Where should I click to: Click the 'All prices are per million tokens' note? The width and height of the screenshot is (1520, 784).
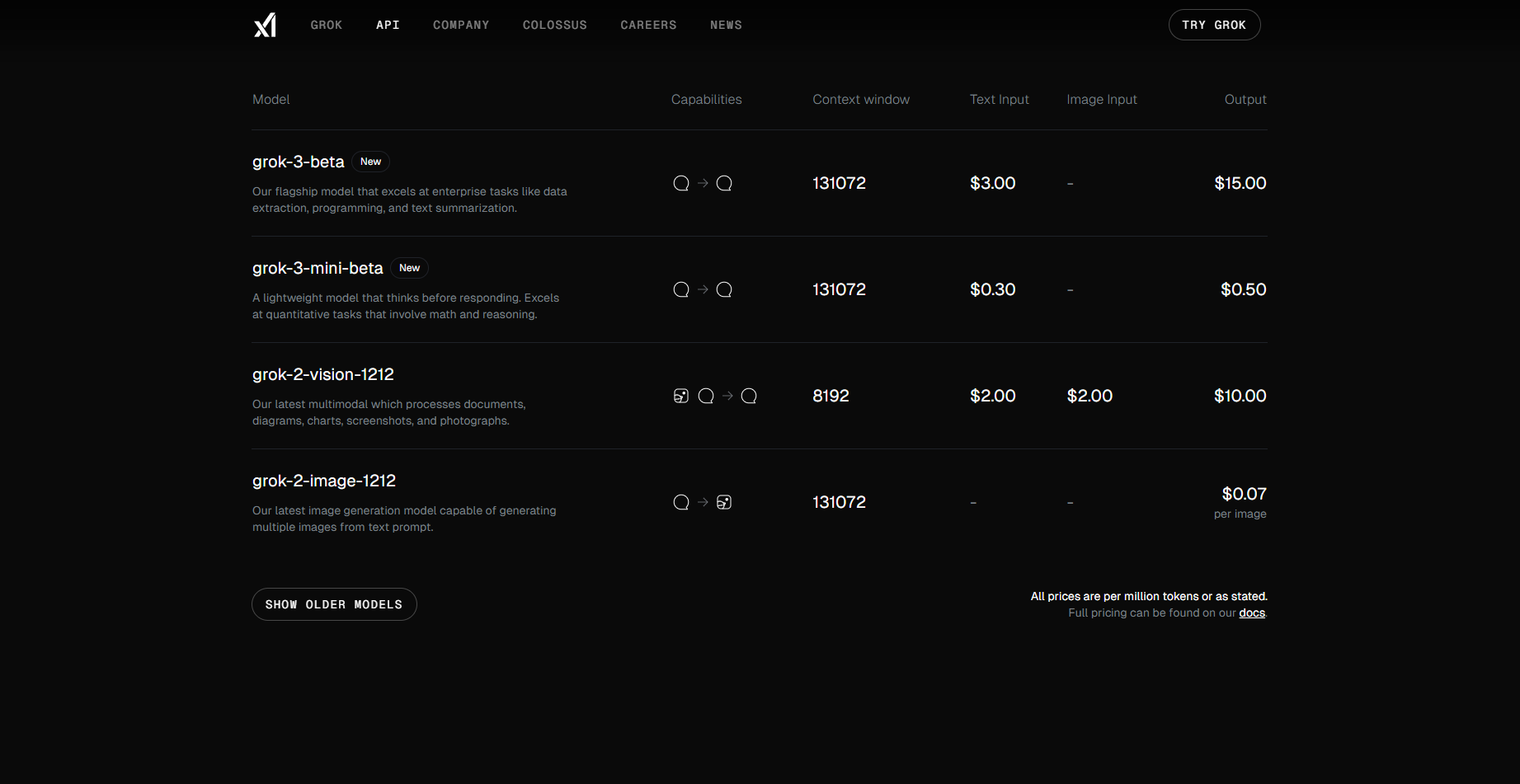click(1149, 596)
